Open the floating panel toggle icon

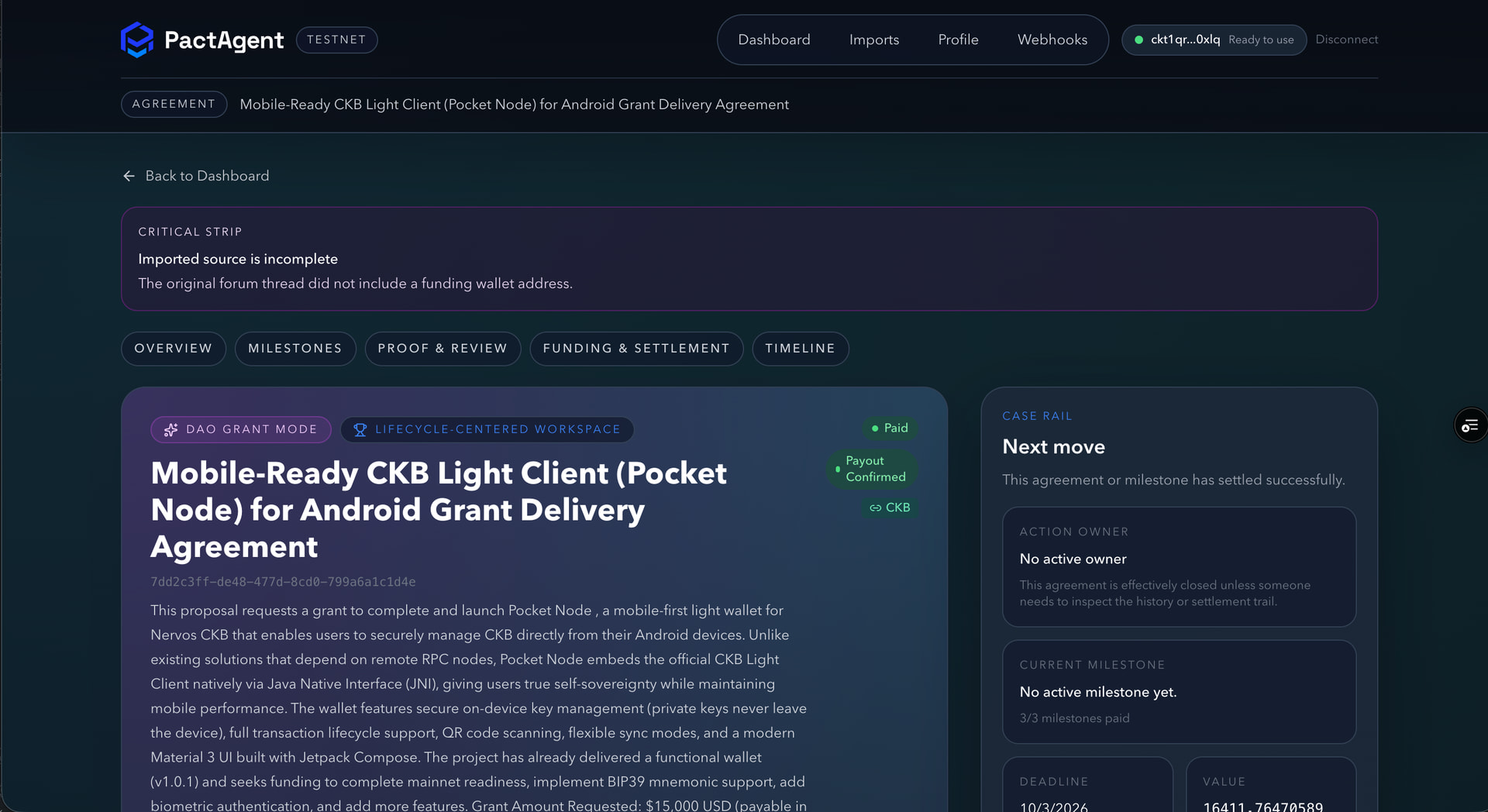coord(1470,425)
